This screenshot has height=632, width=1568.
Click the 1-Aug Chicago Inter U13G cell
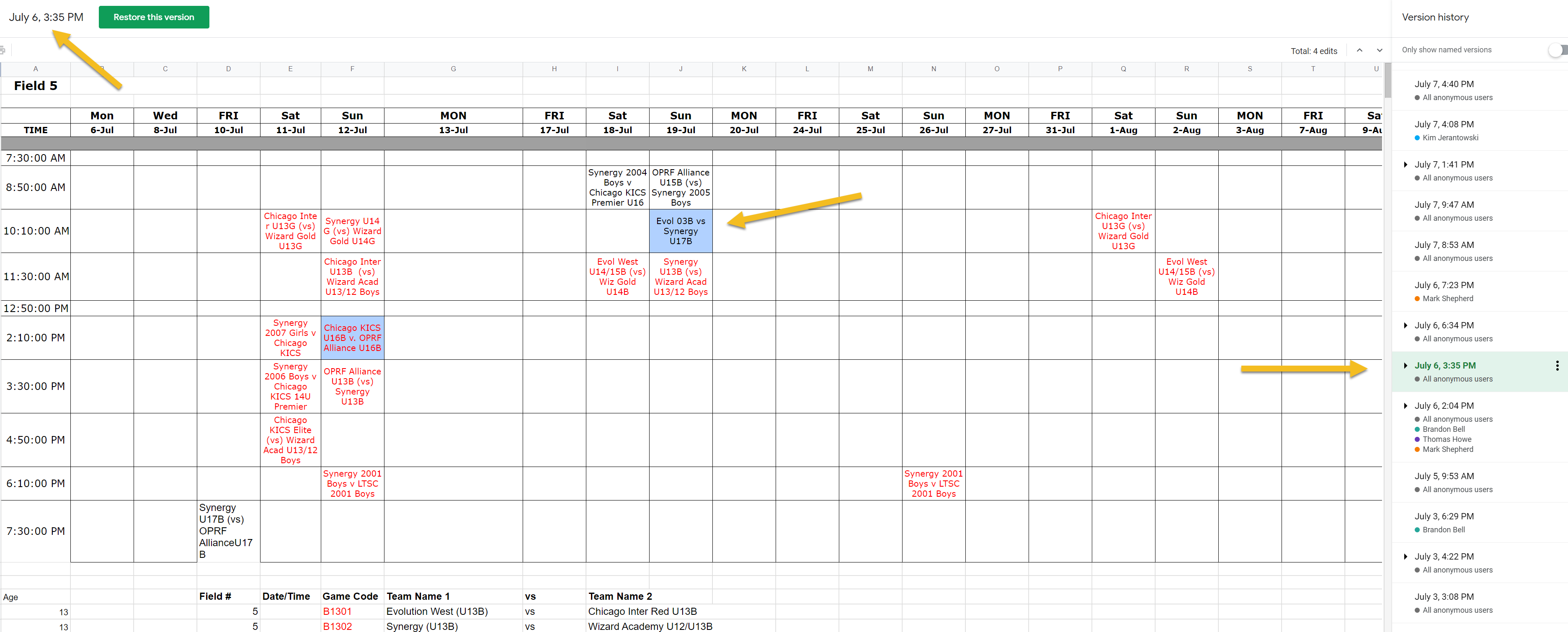point(1123,231)
